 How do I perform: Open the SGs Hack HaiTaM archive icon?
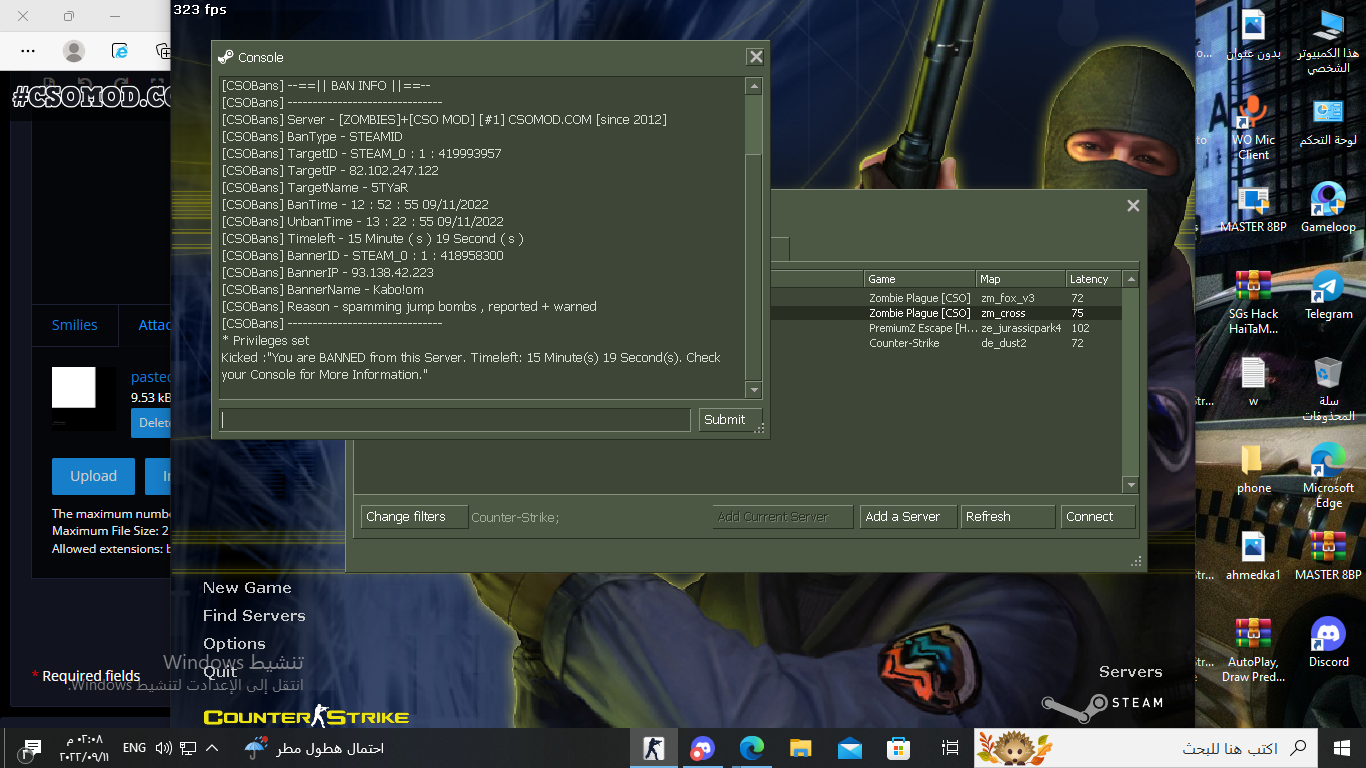[x=1253, y=302]
